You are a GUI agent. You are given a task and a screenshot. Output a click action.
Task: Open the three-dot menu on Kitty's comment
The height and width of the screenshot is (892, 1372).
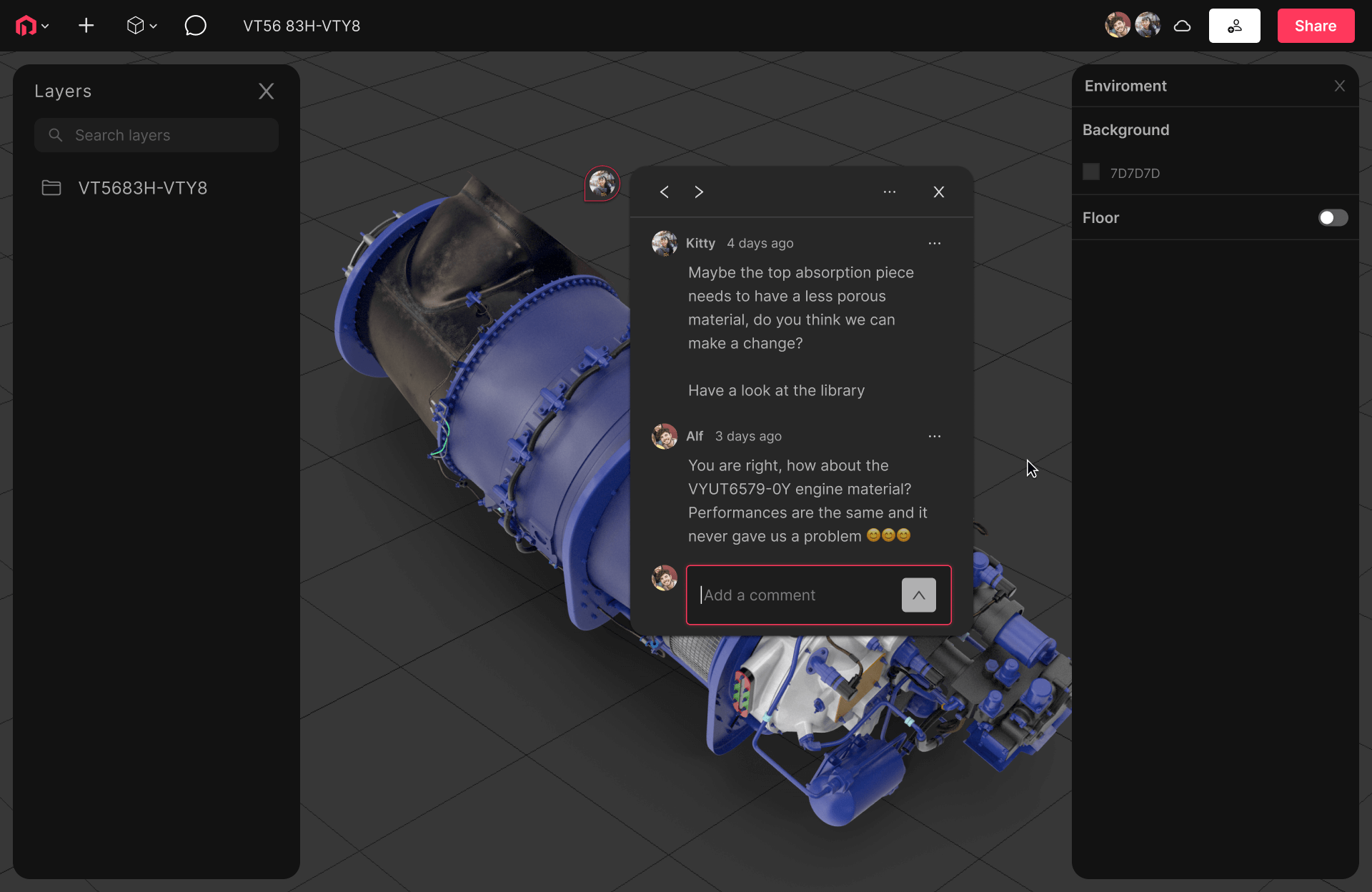(x=935, y=243)
